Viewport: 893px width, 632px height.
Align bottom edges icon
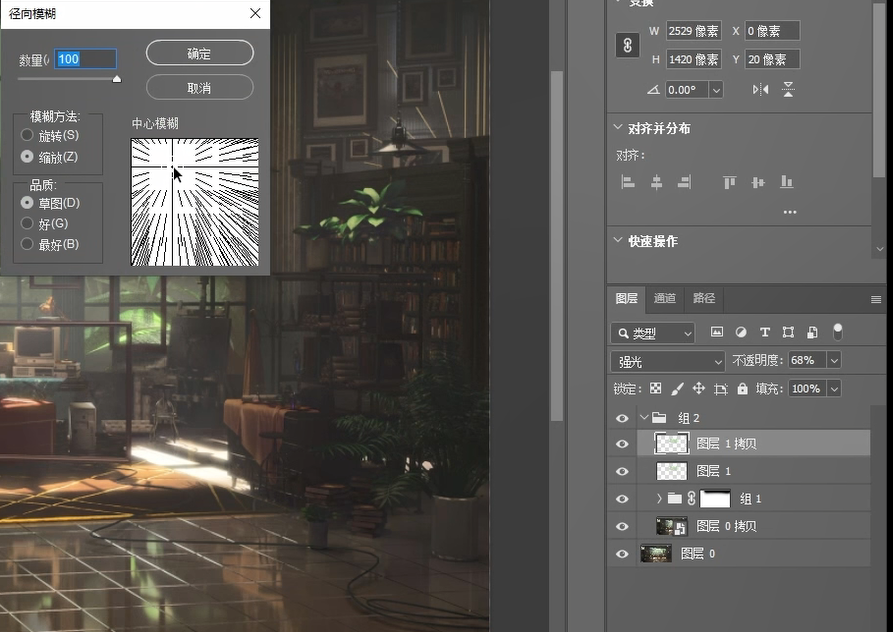coord(787,182)
